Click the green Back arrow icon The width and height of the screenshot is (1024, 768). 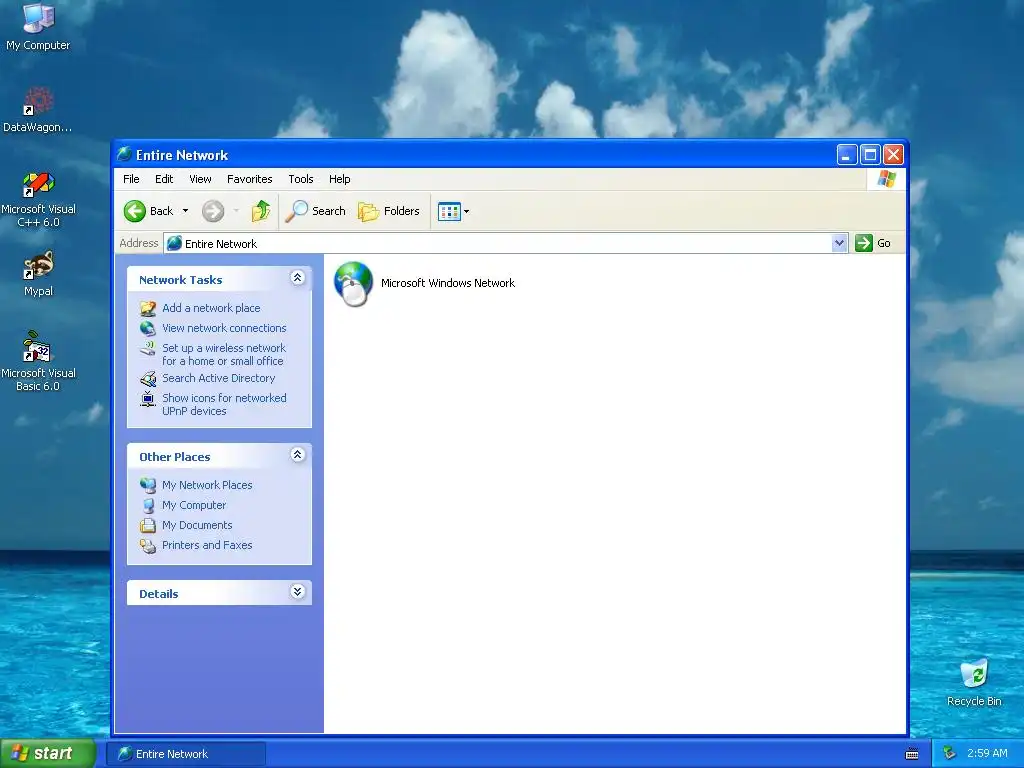click(x=135, y=211)
